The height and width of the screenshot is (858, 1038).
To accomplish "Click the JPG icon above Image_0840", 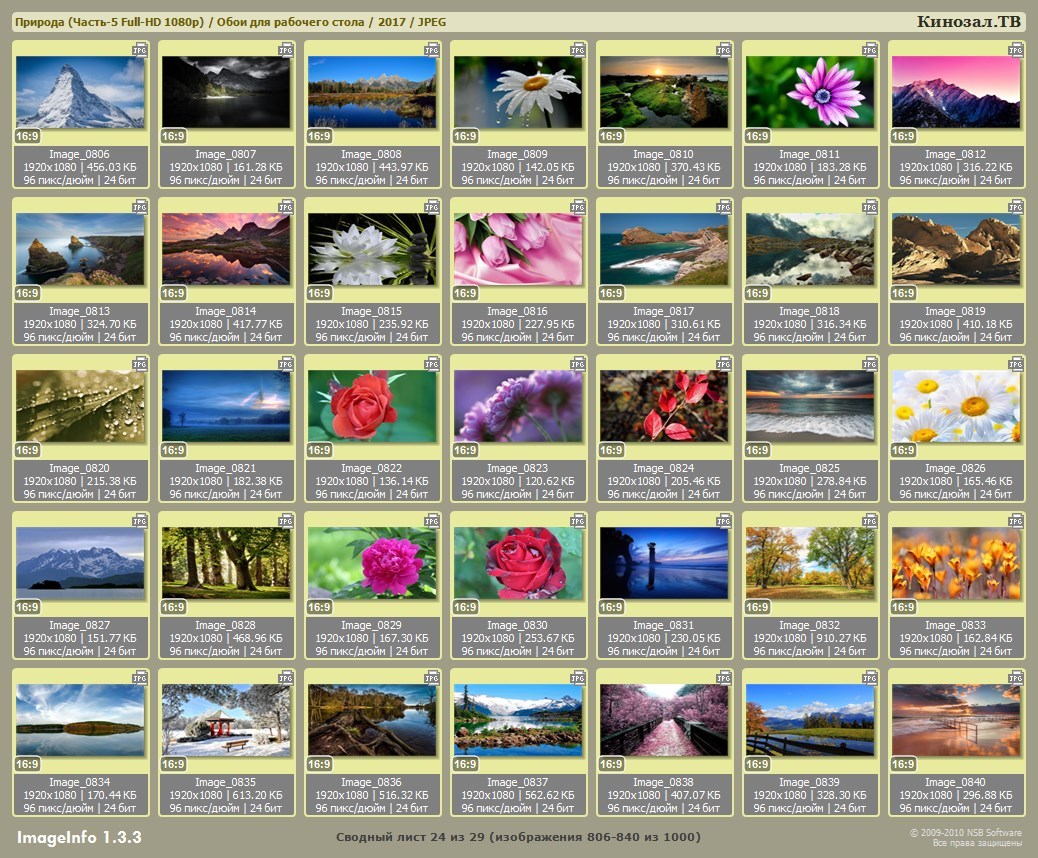I will click(x=1015, y=677).
